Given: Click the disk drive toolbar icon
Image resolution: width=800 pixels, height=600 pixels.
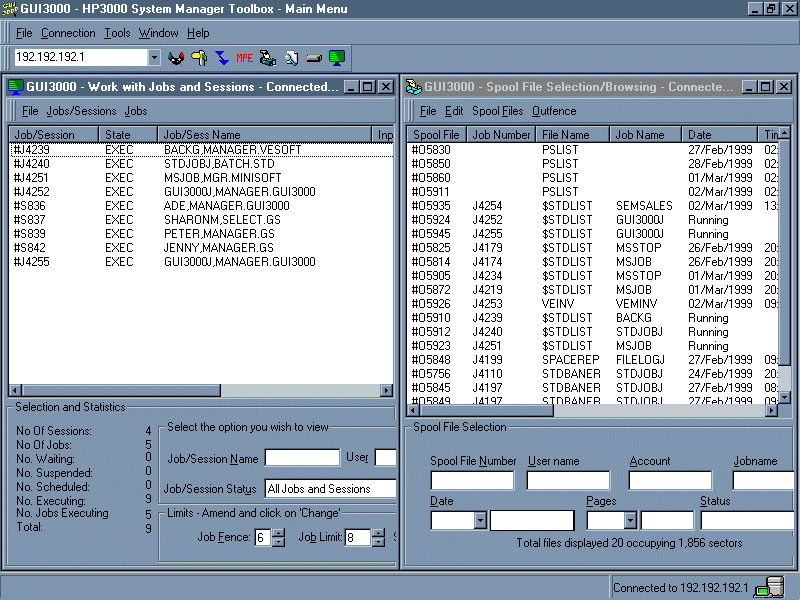Looking at the screenshot, I should [314, 58].
